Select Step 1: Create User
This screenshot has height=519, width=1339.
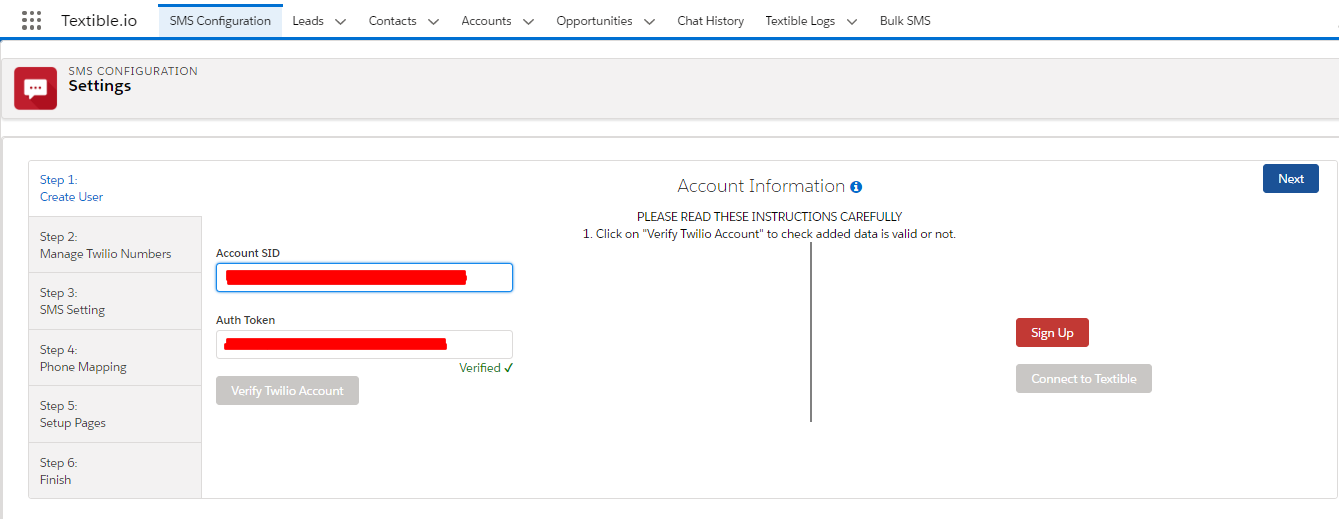click(115, 188)
